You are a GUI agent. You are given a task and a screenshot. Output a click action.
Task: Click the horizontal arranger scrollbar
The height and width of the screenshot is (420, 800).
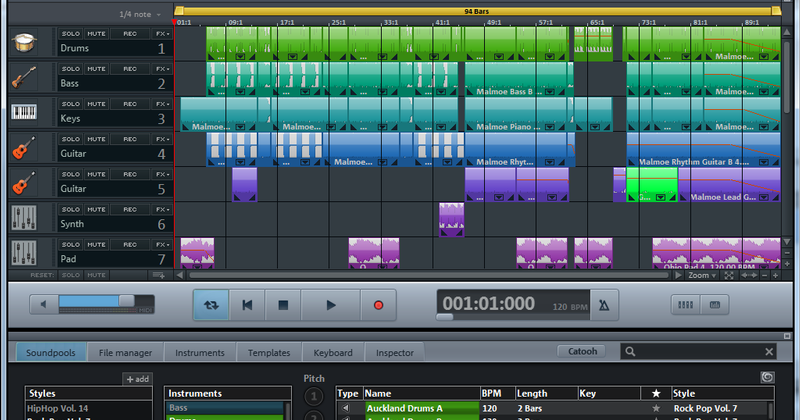[429, 276]
